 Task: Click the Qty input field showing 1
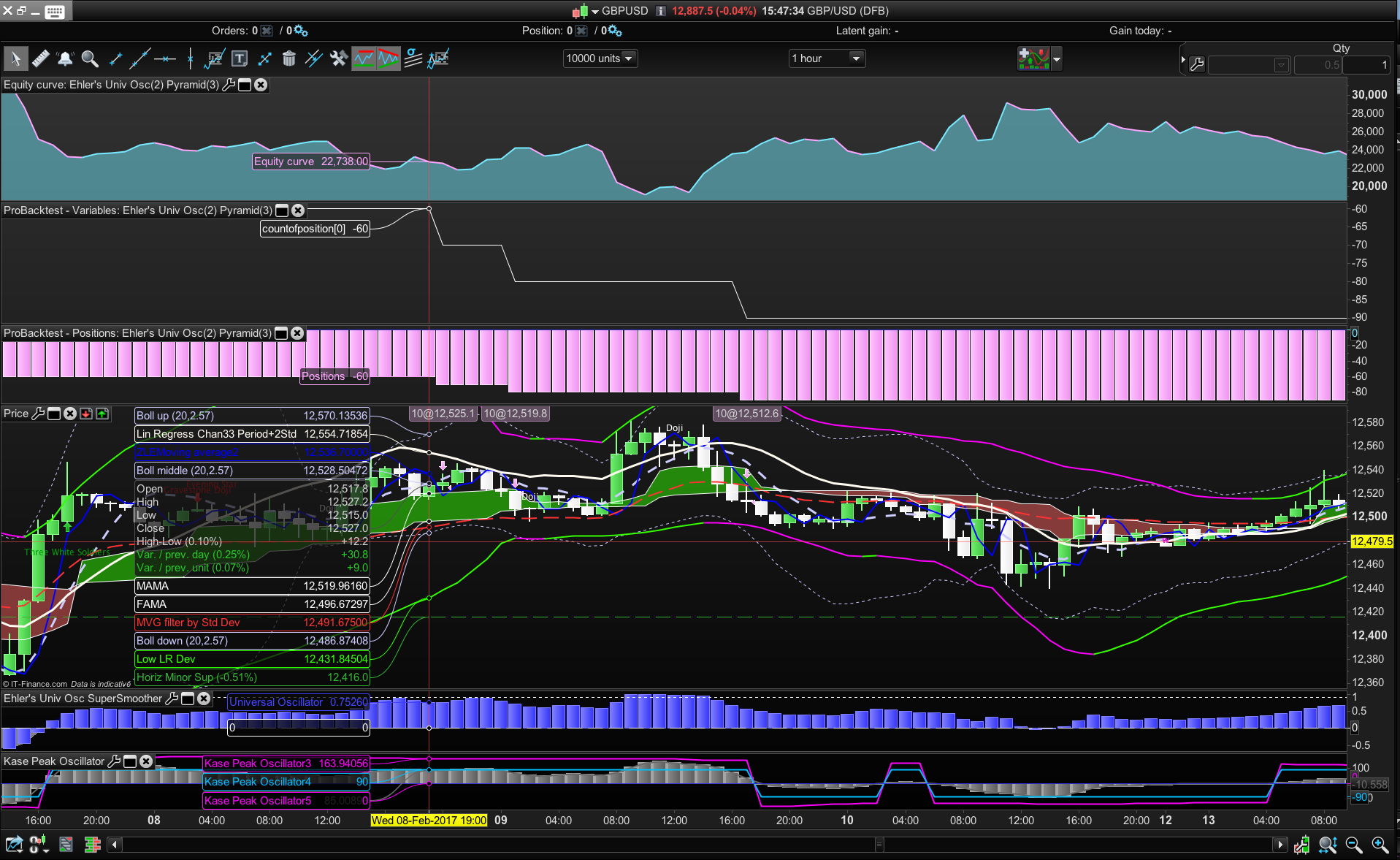pyautogui.click(x=1366, y=65)
